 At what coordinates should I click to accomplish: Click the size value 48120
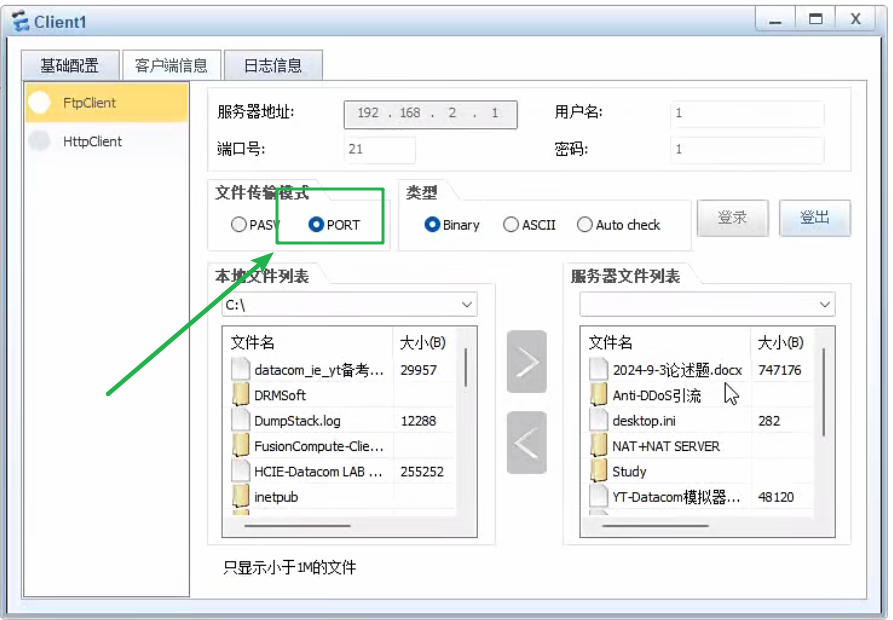[x=776, y=497]
